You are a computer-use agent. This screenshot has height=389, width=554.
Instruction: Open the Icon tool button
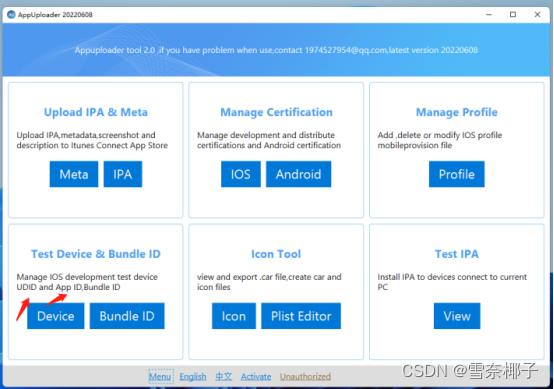(234, 316)
